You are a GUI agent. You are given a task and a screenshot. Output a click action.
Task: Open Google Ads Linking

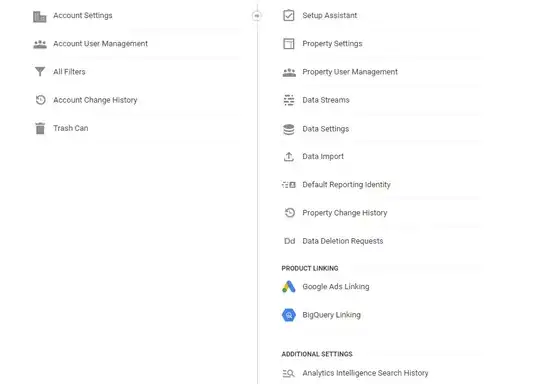coord(336,287)
